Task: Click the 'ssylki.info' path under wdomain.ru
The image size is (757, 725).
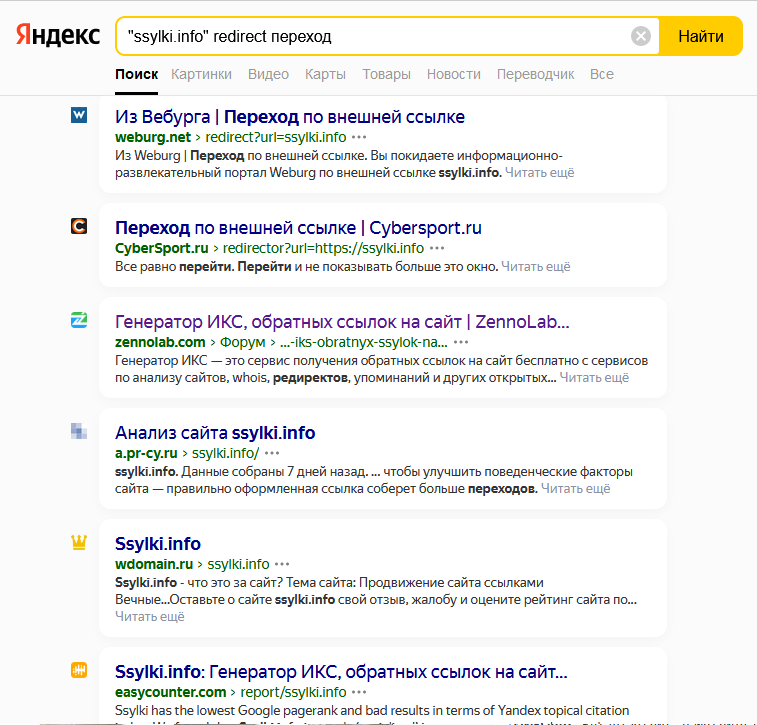Action: tap(238, 565)
